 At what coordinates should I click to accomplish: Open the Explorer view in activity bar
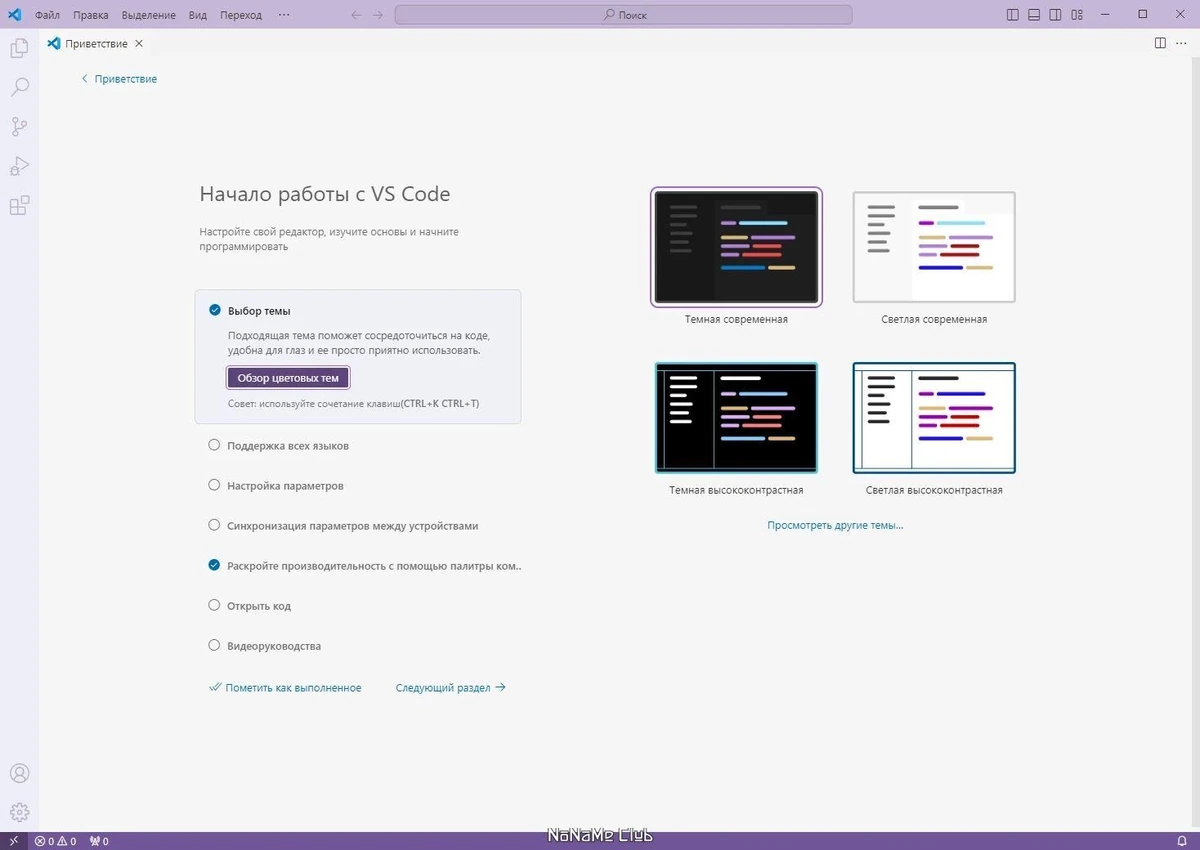pyautogui.click(x=19, y=48)
